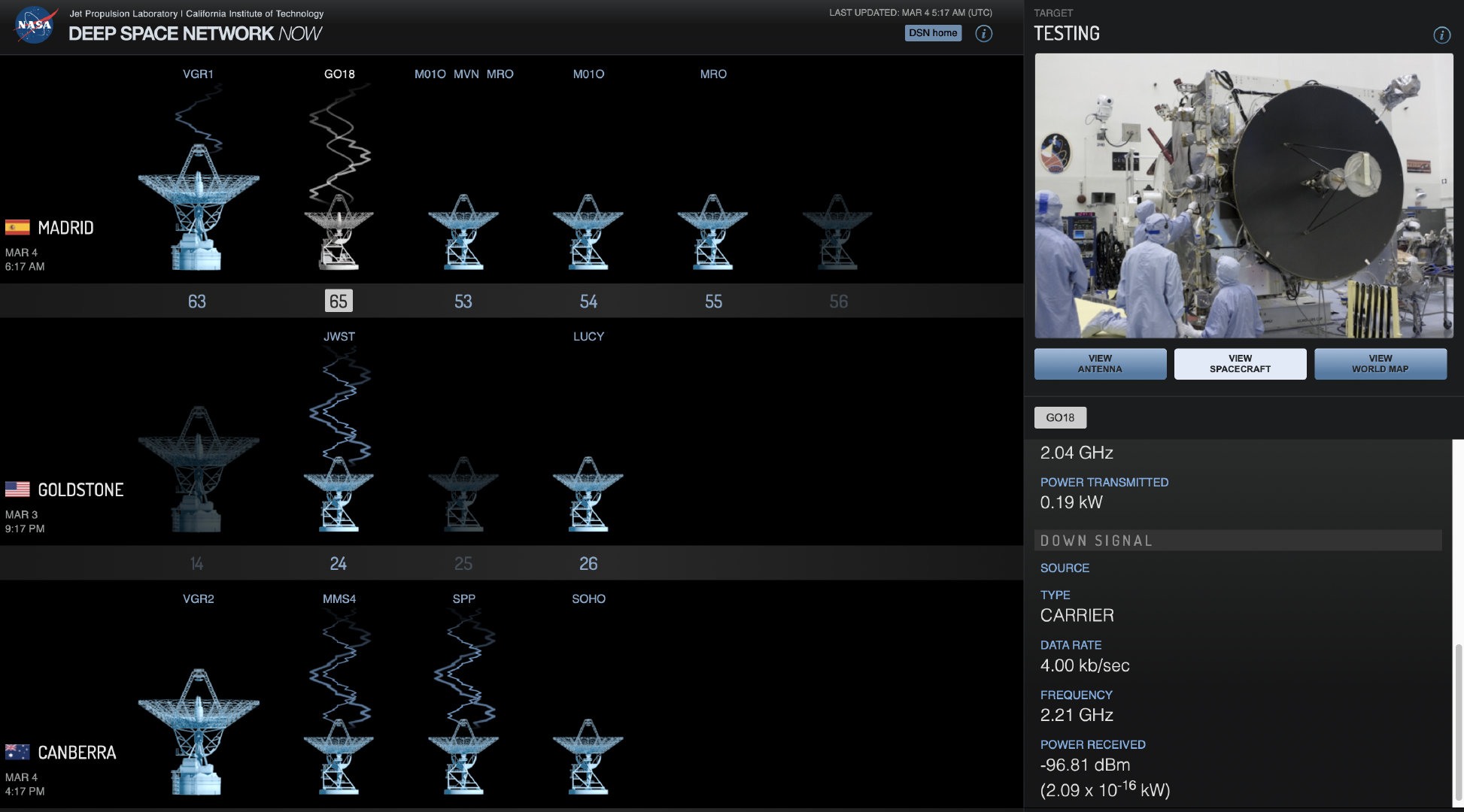Image resolution: width=1464 pixels, height=812 pixels.
Task: Select Madrid antenna dish 55
Action: coord(712,232)
